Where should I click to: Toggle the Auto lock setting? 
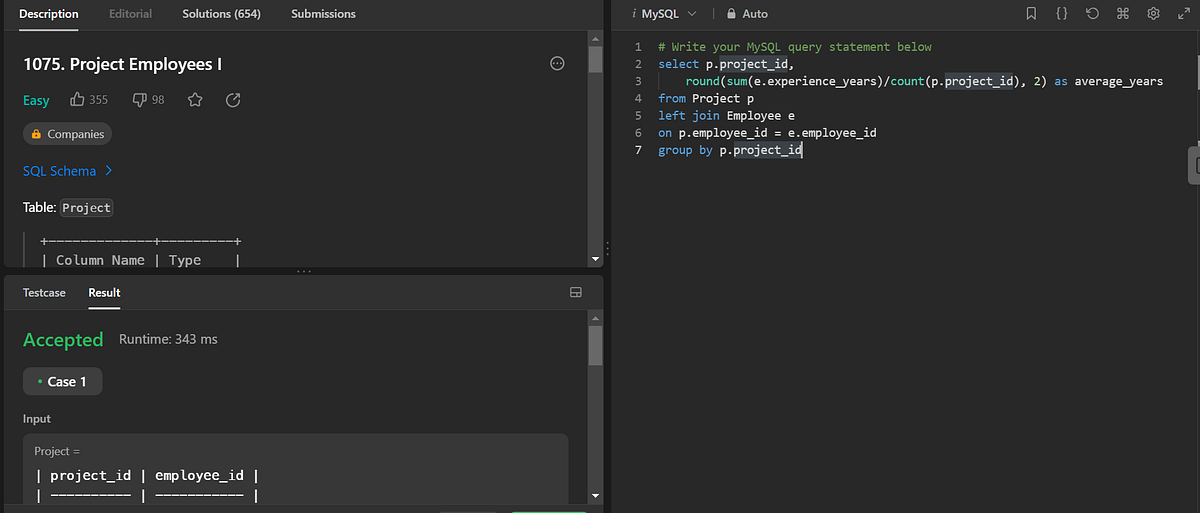(x=747, y=14)
